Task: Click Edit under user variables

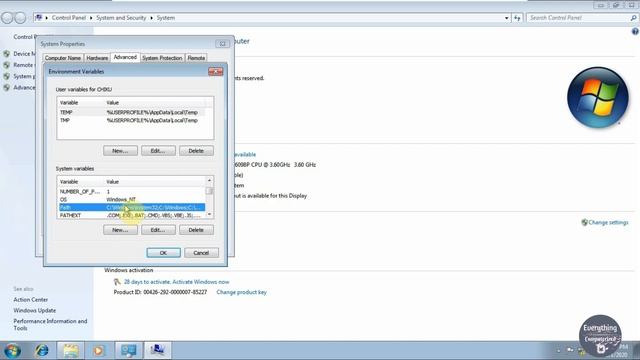Action: [158, 151]
